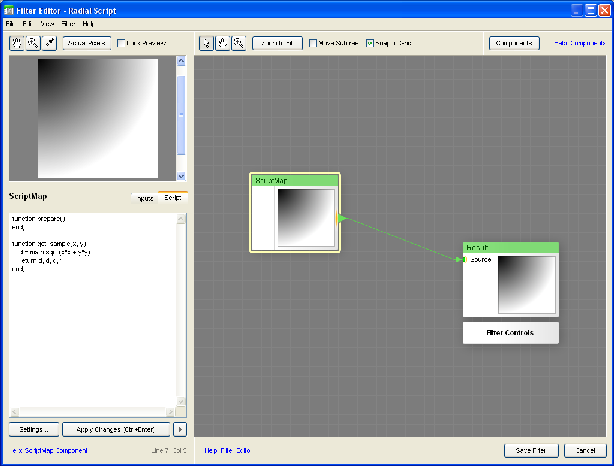Select the zoom tool in preview toolbar

point(33,43)
